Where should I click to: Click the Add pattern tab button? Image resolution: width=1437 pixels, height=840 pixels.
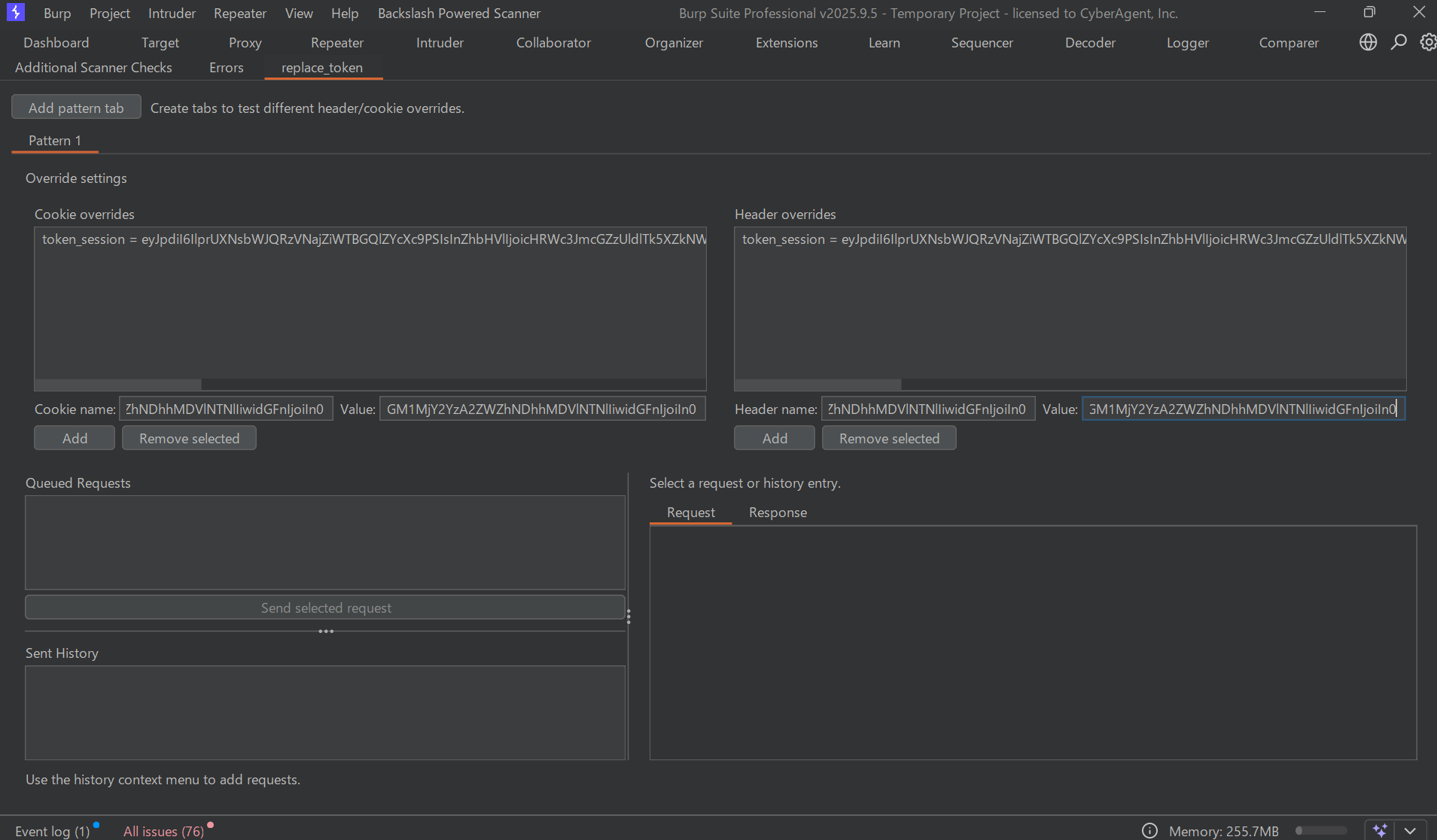(x=76, y=108)
